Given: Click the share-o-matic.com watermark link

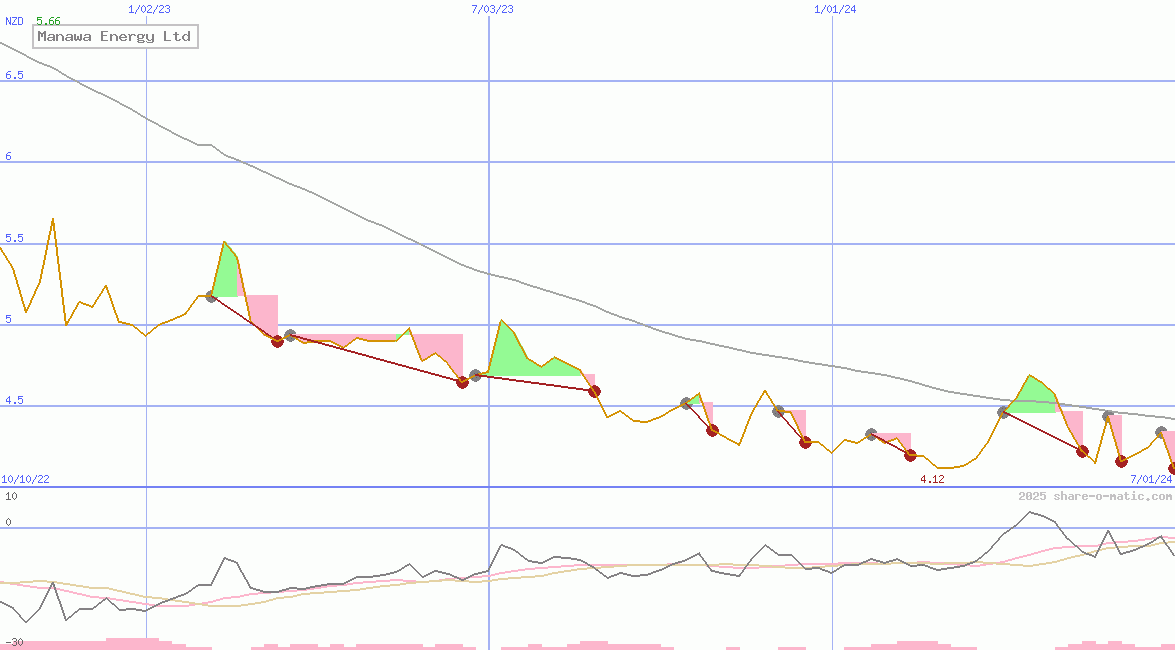Looking at the screenshot, I should pos(1095,496).
